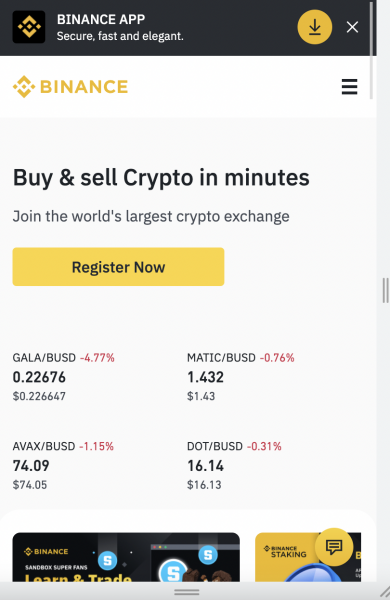Click the right-side pane resize handle
The image size is (390, 600).
(385, 290)
